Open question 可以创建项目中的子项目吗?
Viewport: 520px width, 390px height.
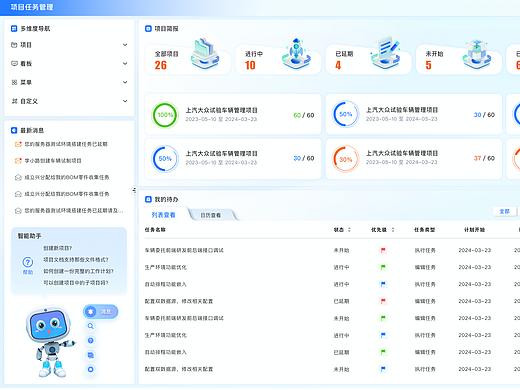76,283
